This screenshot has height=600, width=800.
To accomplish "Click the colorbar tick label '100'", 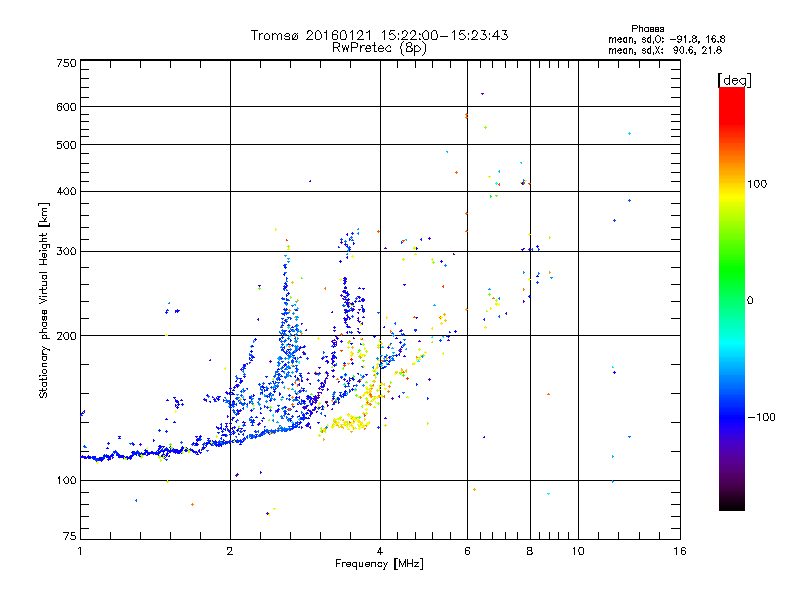I will click(x=757, y=184).
